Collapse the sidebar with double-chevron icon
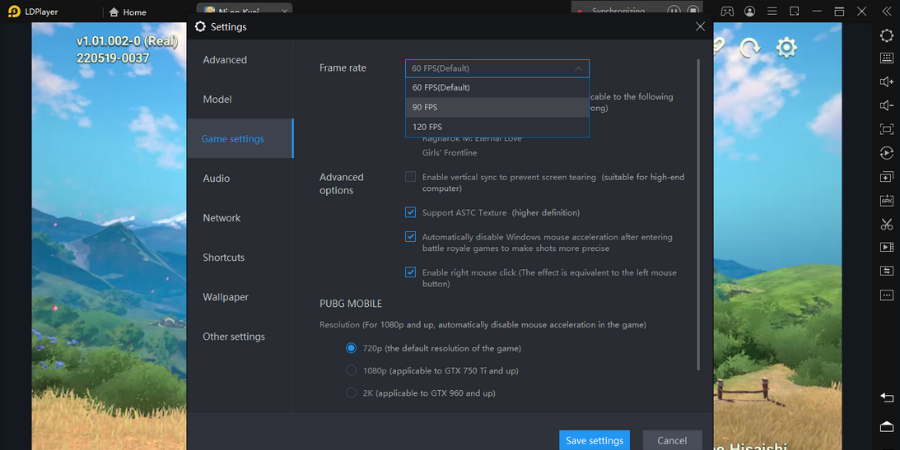This screenshot has height=450, width=900. pyautogui.click(x=886, y=11)
